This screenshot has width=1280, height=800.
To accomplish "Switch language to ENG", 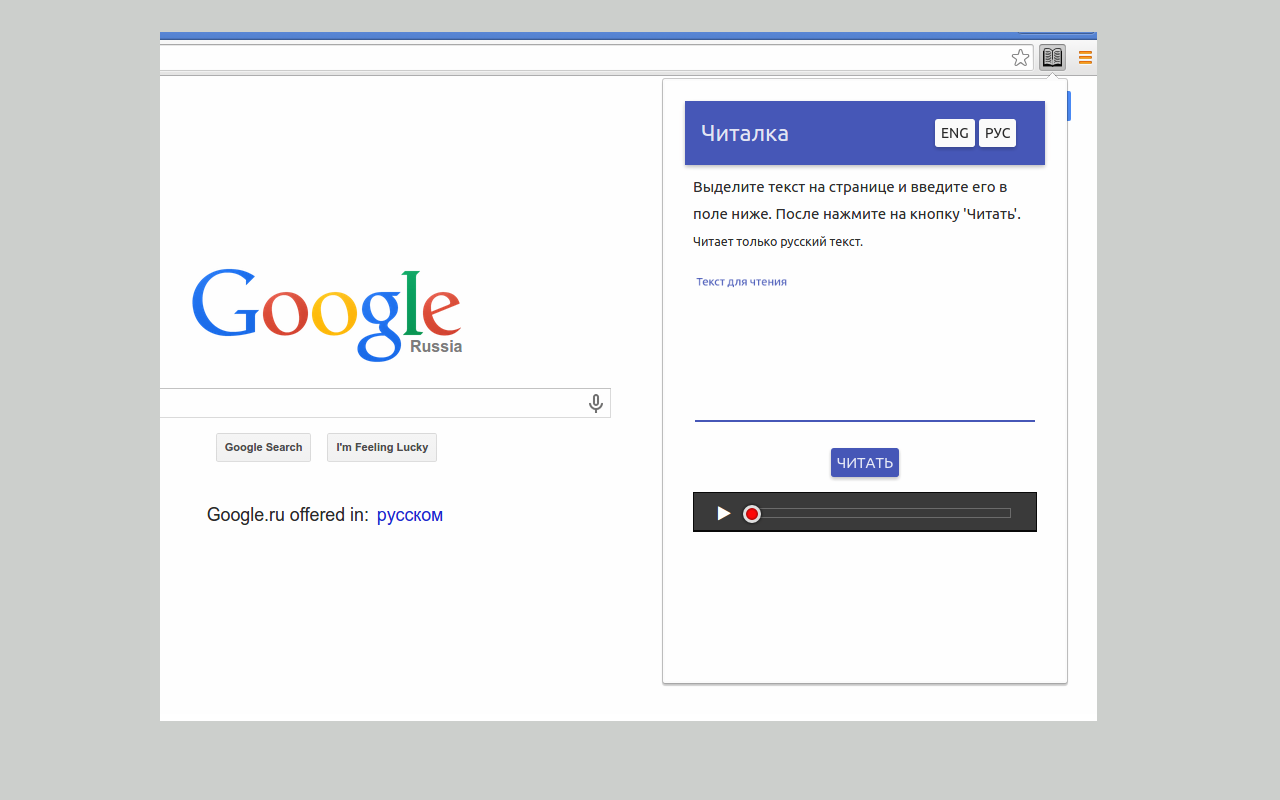I will click(x=955, y=133).
